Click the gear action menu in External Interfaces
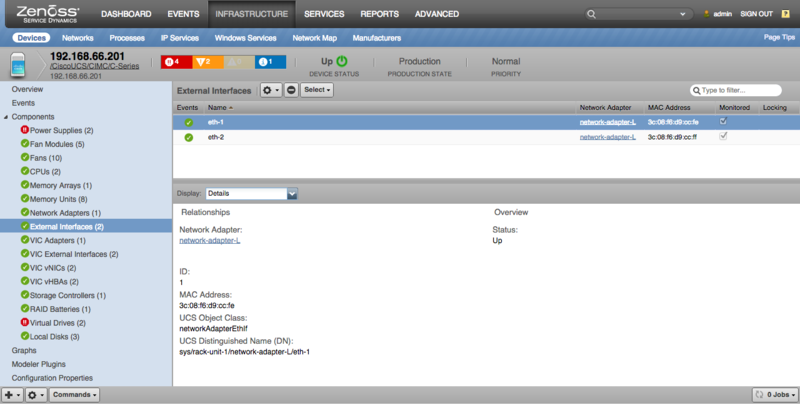Image resolution: width=800 pixels, height=405 pixels. [x=270, y=90]
